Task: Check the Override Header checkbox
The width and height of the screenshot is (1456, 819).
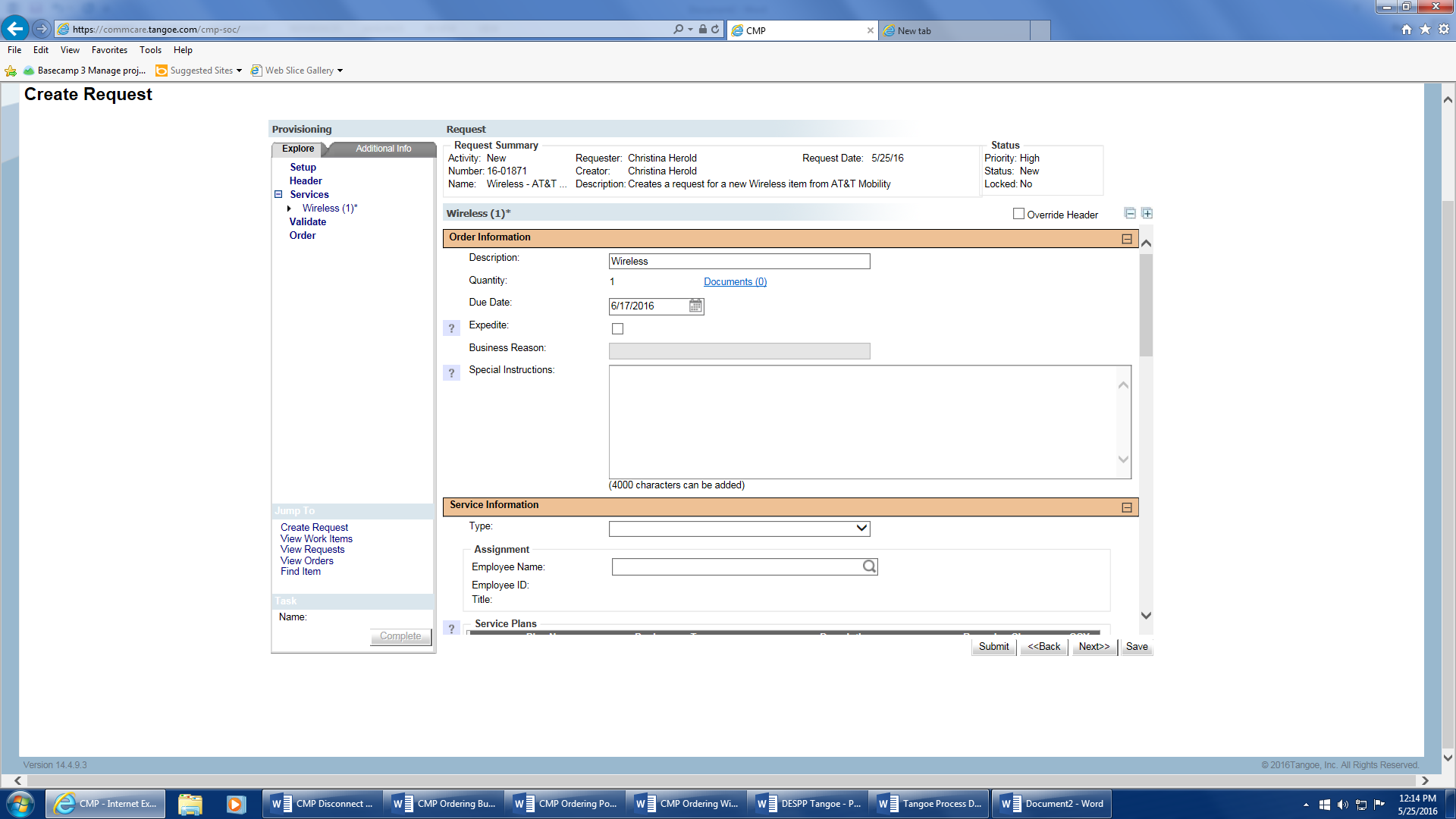Action: click(x=1018, y=214)
